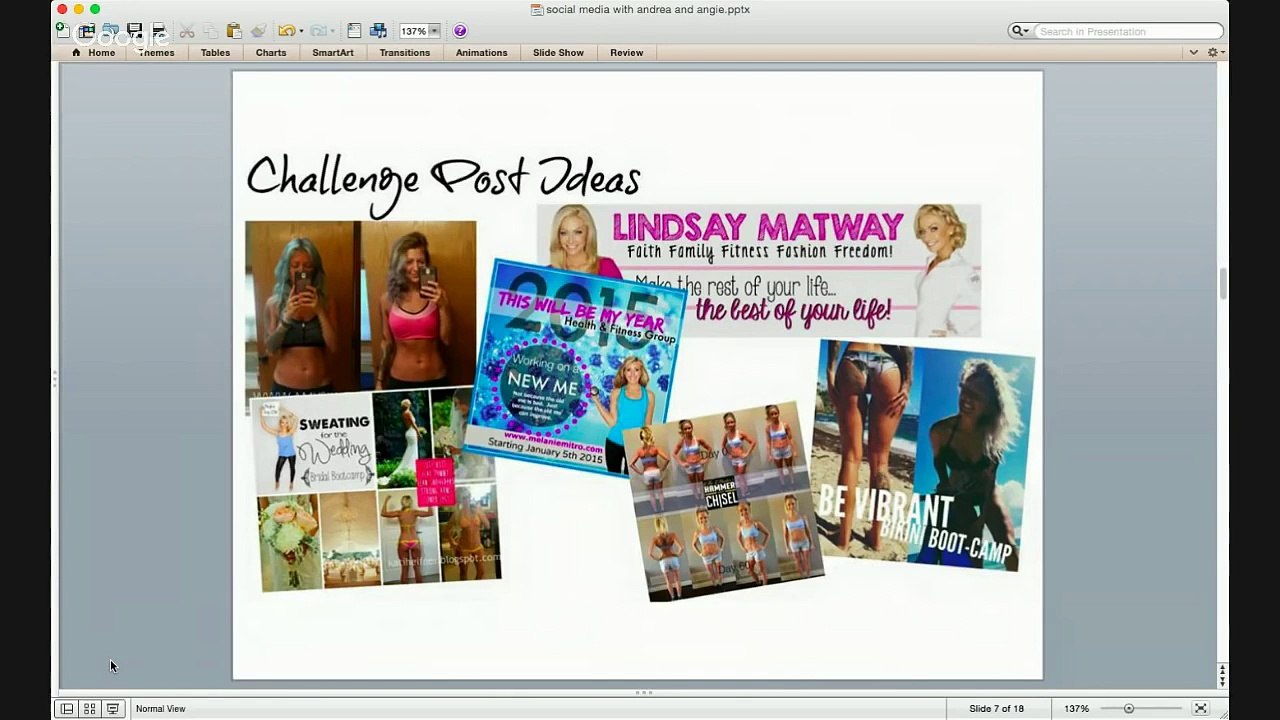
Task: Open the Animations ribbon tab
Action: coord(482,53)
